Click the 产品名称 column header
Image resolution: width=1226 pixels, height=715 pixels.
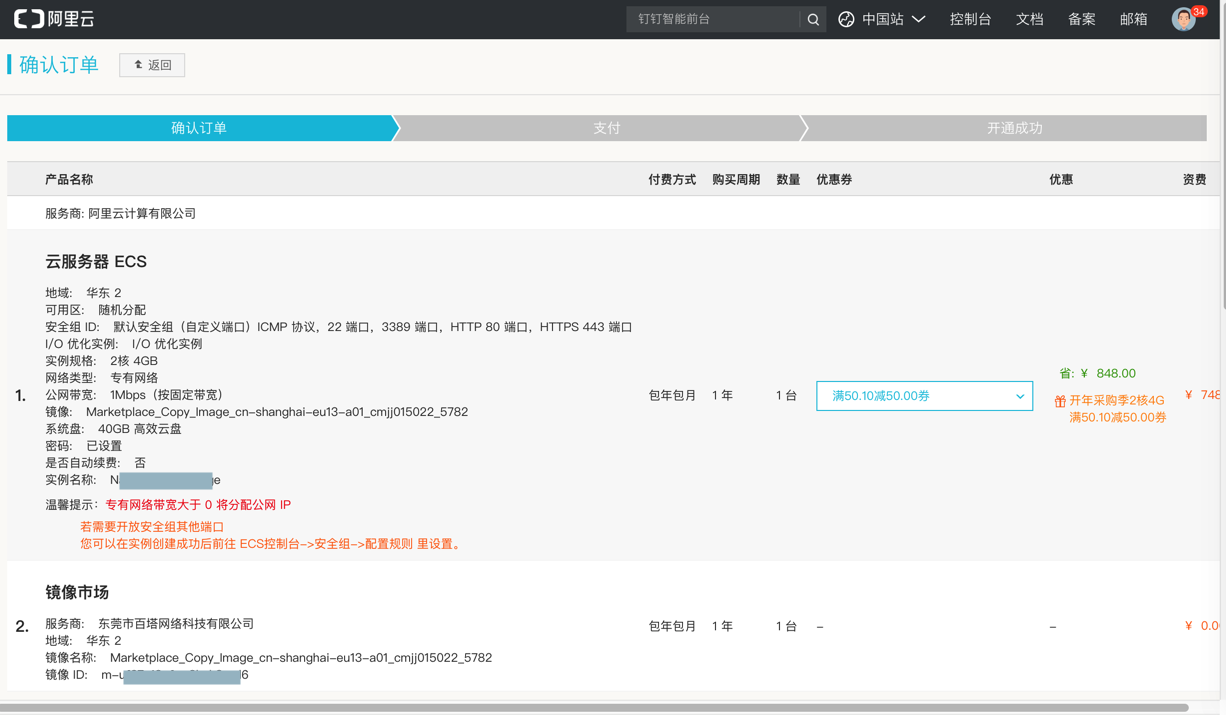coord(69,180)
